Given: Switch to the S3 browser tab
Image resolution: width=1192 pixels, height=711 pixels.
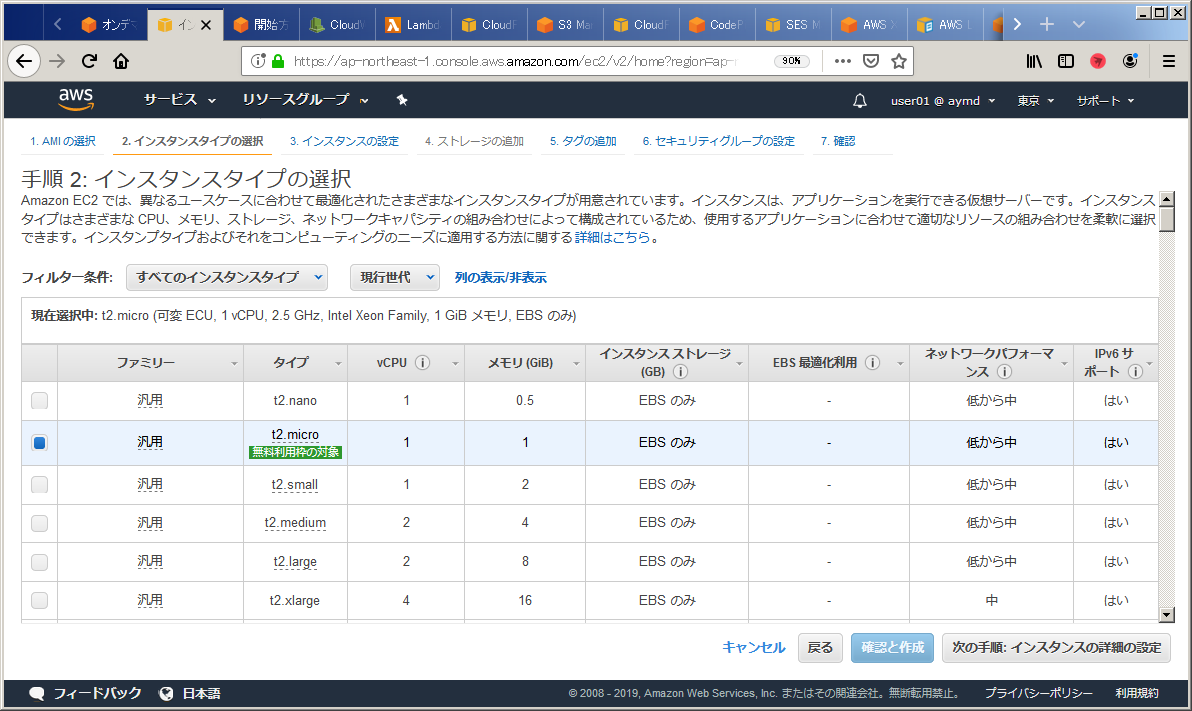Looking at the screenshot, I should pos(565,25).
